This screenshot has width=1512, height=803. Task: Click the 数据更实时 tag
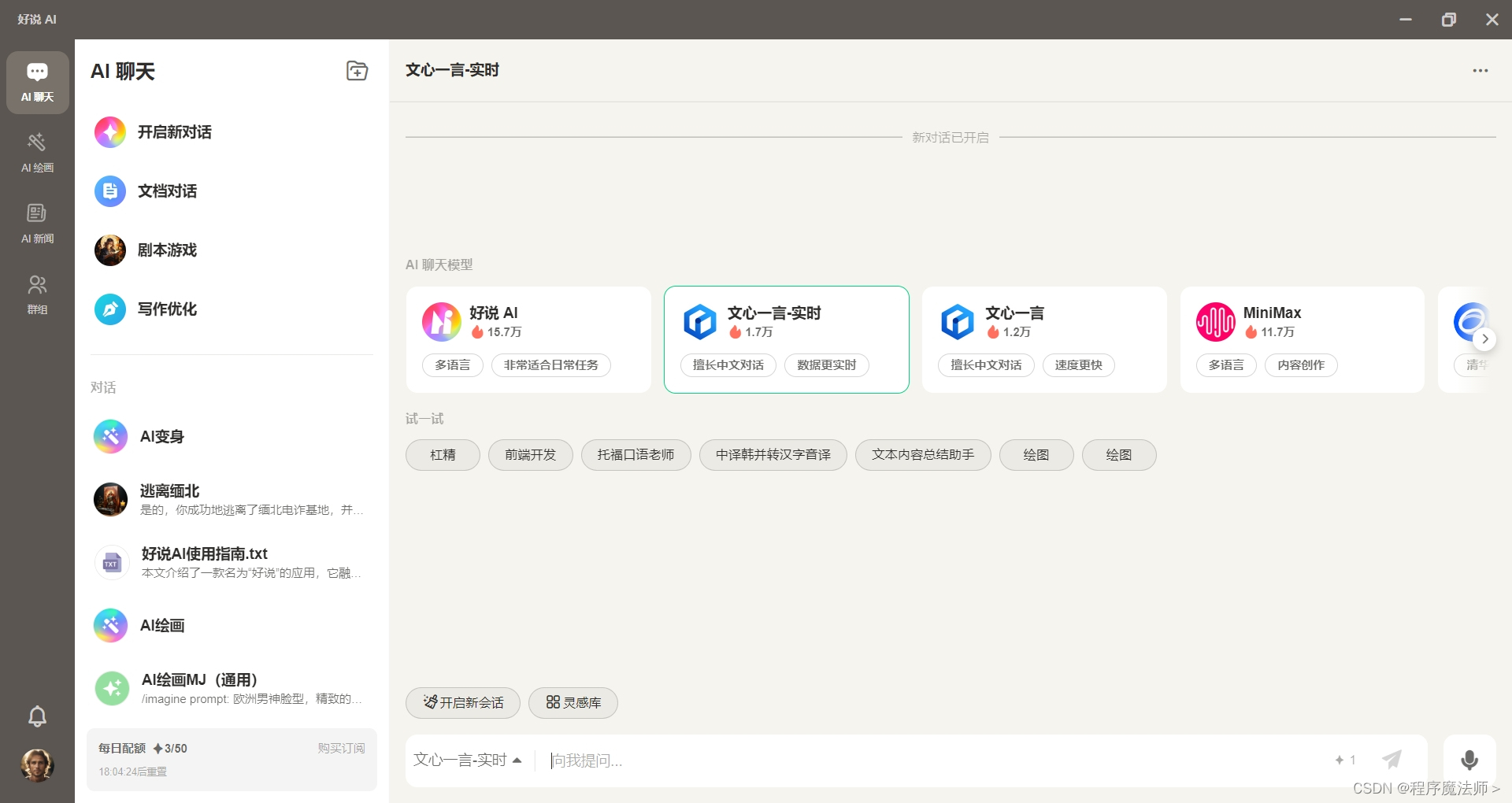826,365
